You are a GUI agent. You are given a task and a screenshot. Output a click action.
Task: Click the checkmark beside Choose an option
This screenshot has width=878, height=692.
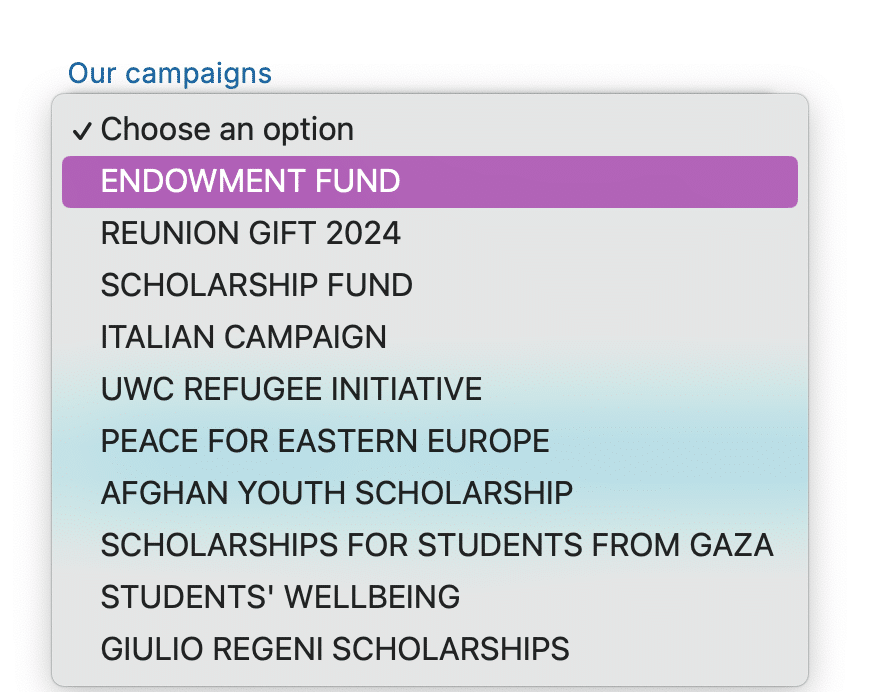(82, 129)
